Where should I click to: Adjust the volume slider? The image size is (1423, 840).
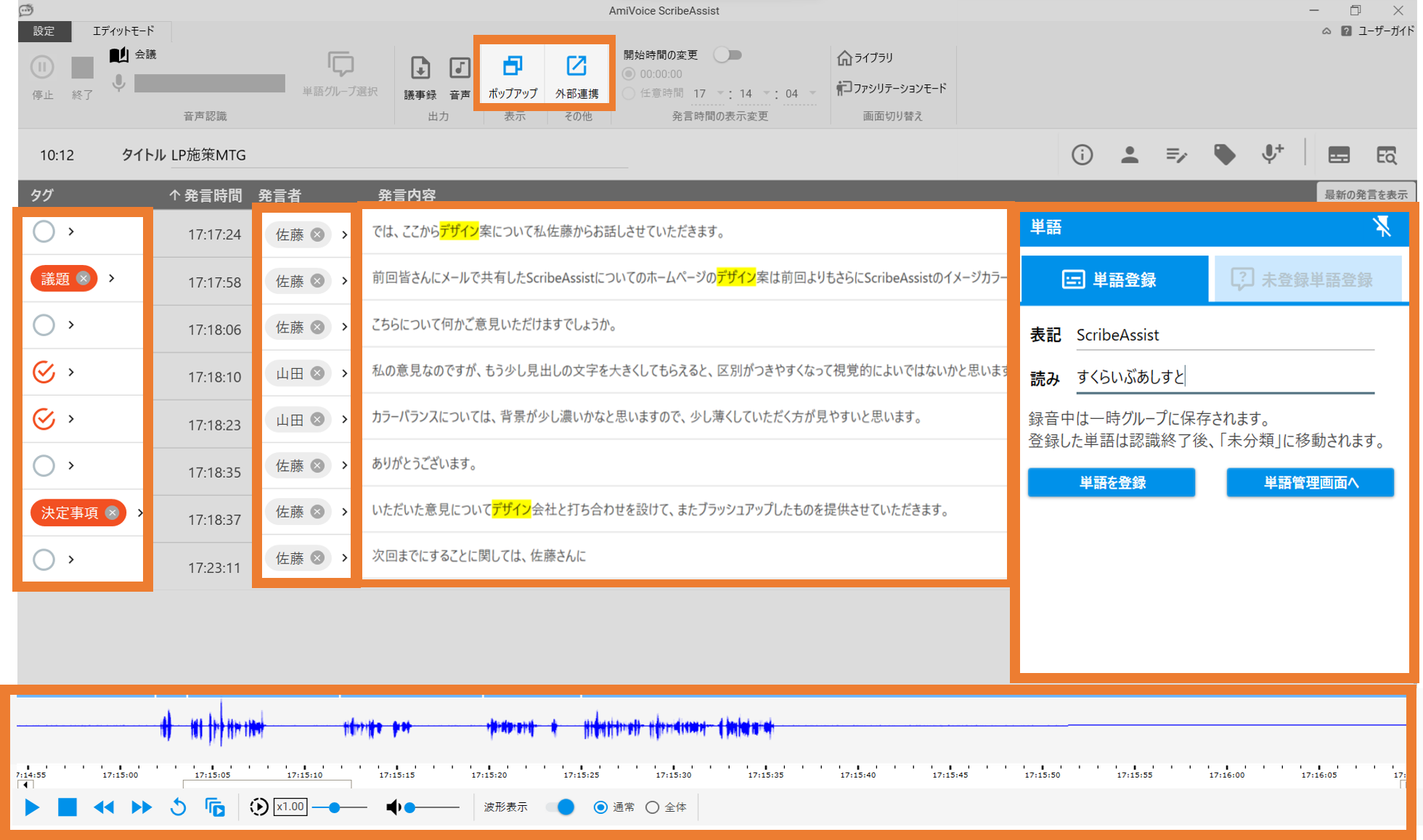pyautogui.click(x=432, y=807)
